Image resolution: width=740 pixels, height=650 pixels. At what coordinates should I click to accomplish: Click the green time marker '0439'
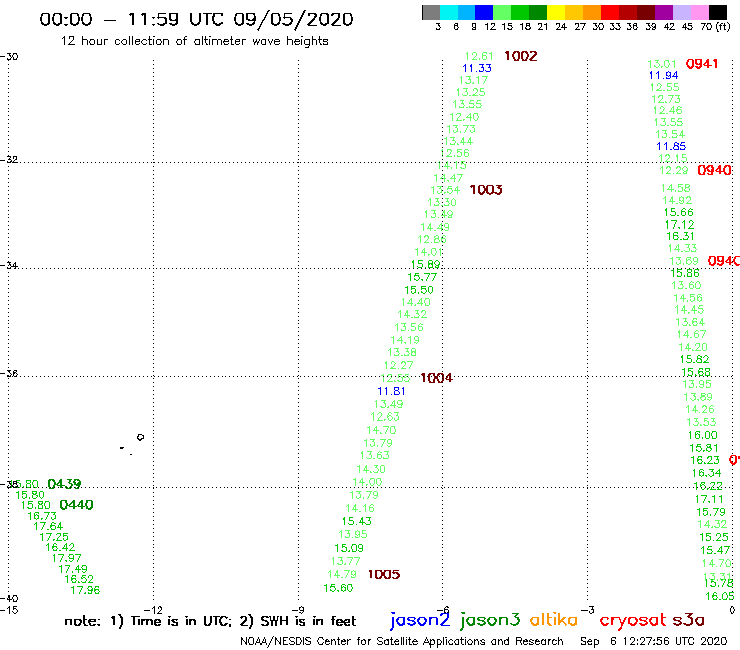tap(64, 484)
